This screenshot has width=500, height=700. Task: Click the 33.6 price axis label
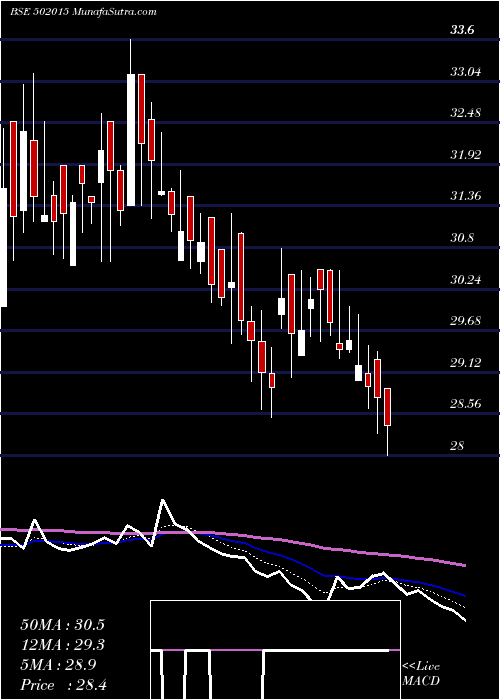[x=462, y=30]
